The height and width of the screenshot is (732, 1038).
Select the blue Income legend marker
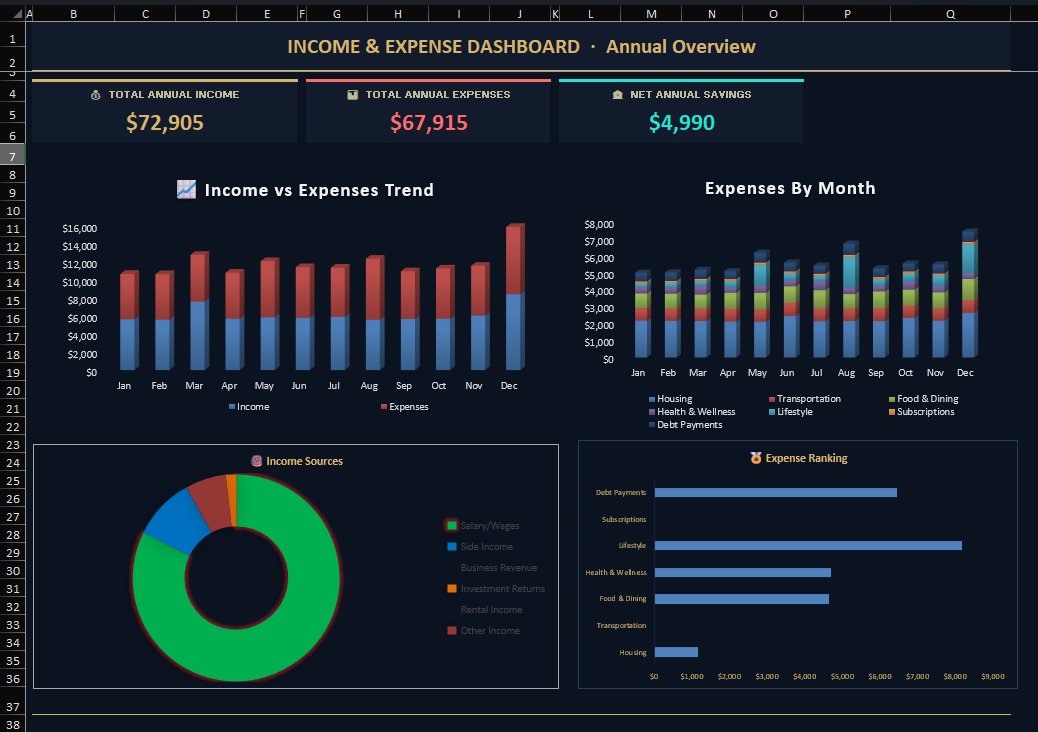pos(231,407)
